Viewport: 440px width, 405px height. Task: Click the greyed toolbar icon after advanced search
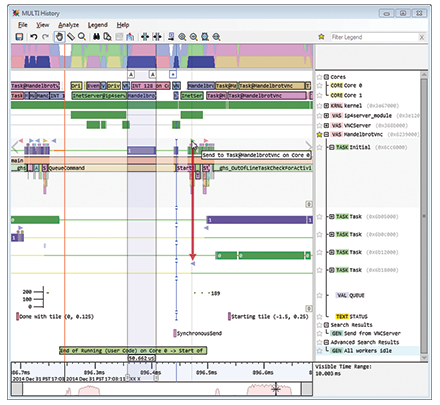pyautogui.click(x=119, y=37)
